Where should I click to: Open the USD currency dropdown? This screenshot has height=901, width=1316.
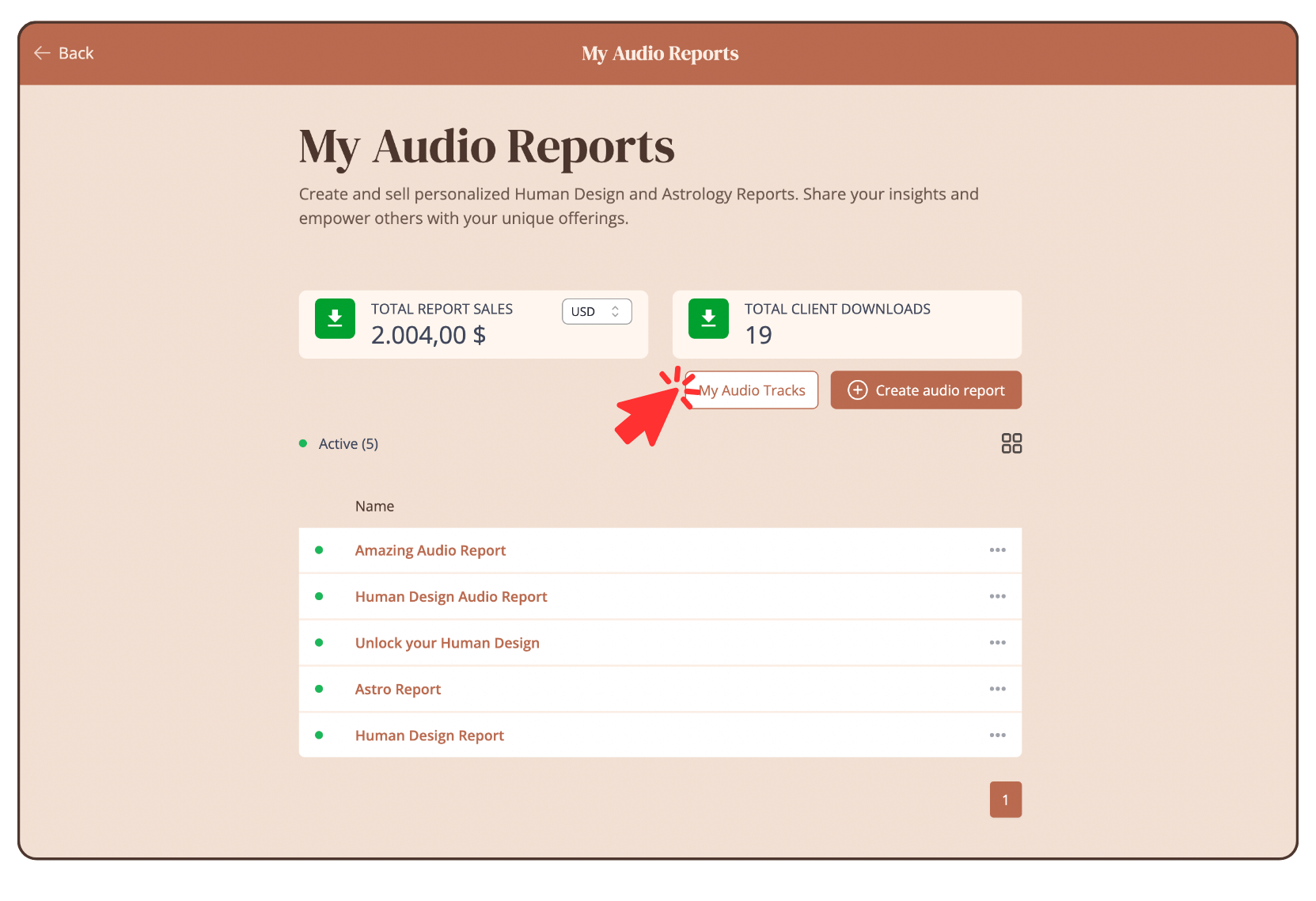pyautogui.click(x=597, y=312)
